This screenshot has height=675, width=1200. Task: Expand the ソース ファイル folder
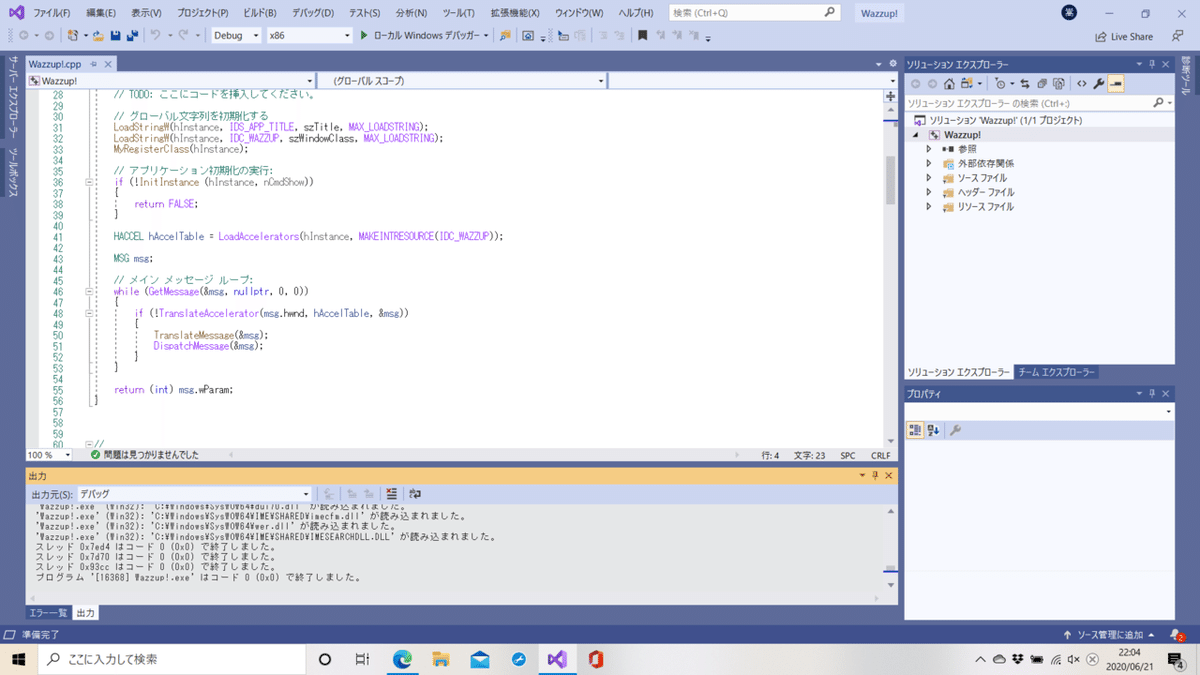point(929,178)
